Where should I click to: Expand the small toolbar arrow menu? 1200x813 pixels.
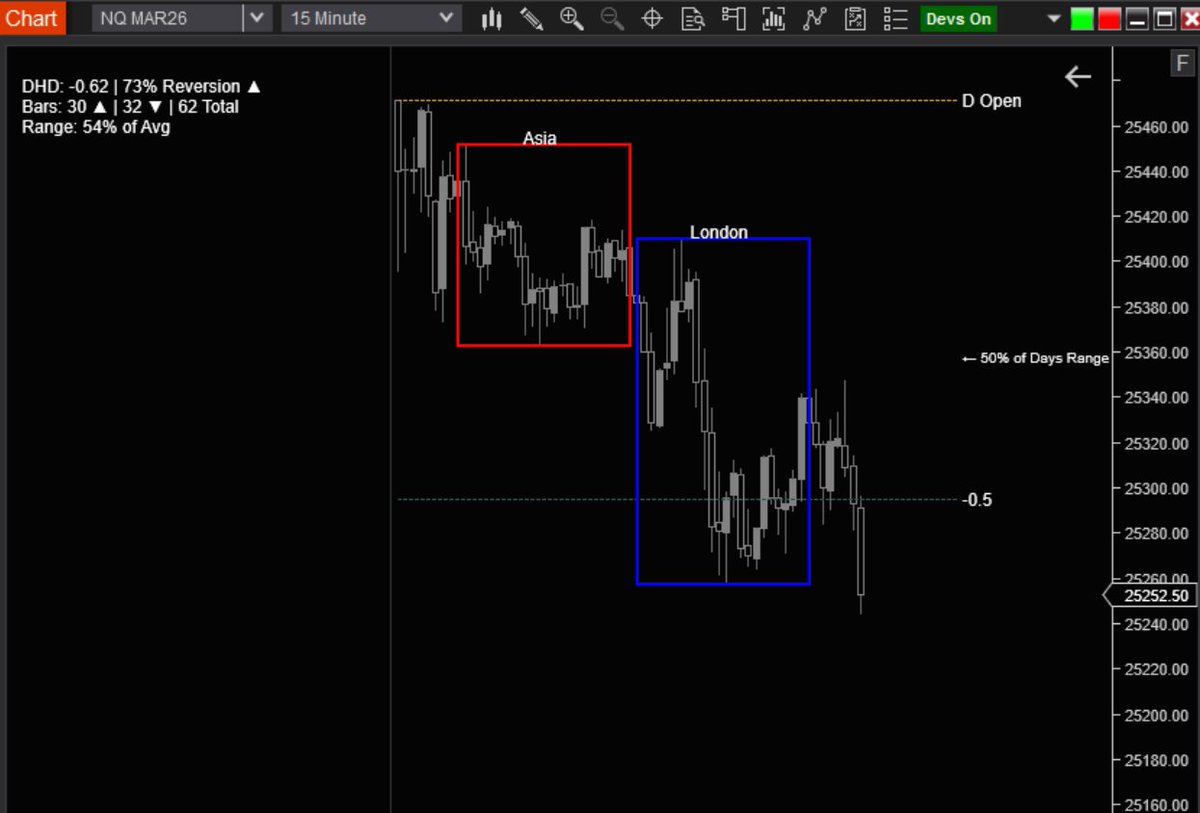[1054, 18]
